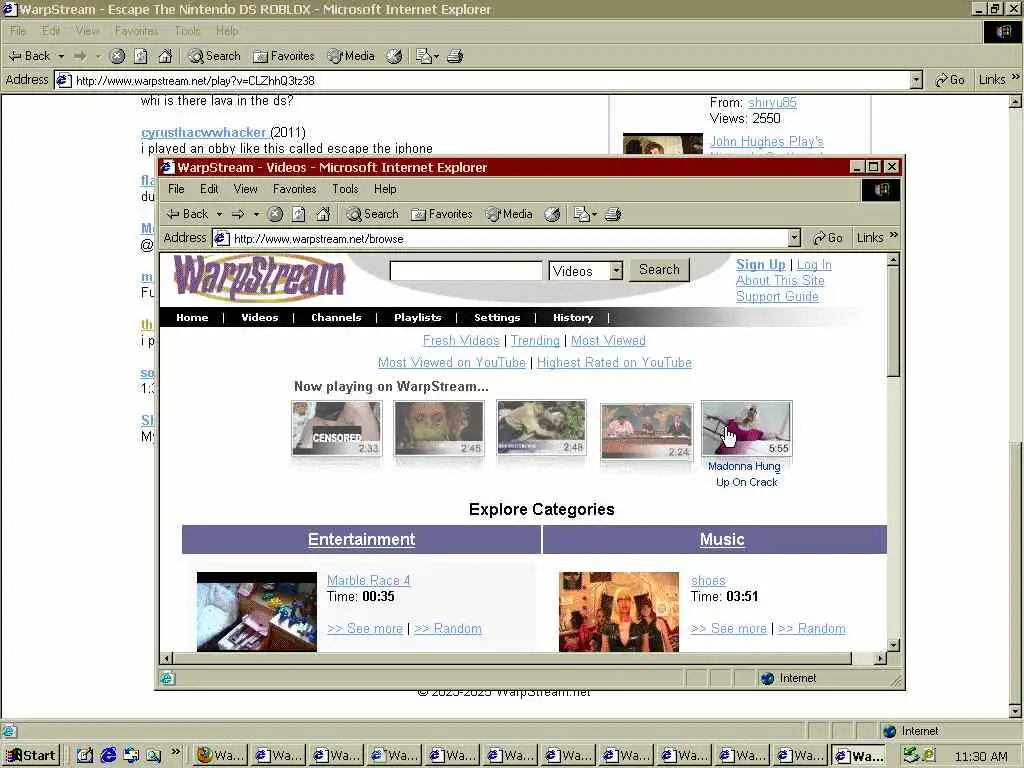Open the CENSORED video thumbnail 2:33
The width and height of the screenshot is (1024, 768).
click(x=336, y=428)
